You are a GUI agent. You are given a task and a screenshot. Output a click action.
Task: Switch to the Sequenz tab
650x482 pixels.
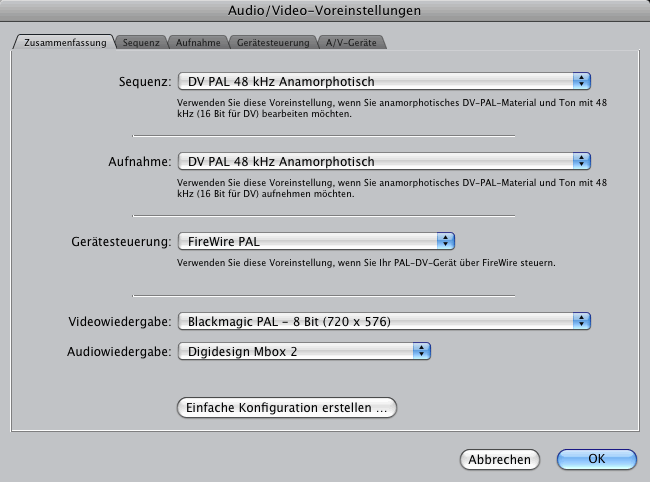141,42
